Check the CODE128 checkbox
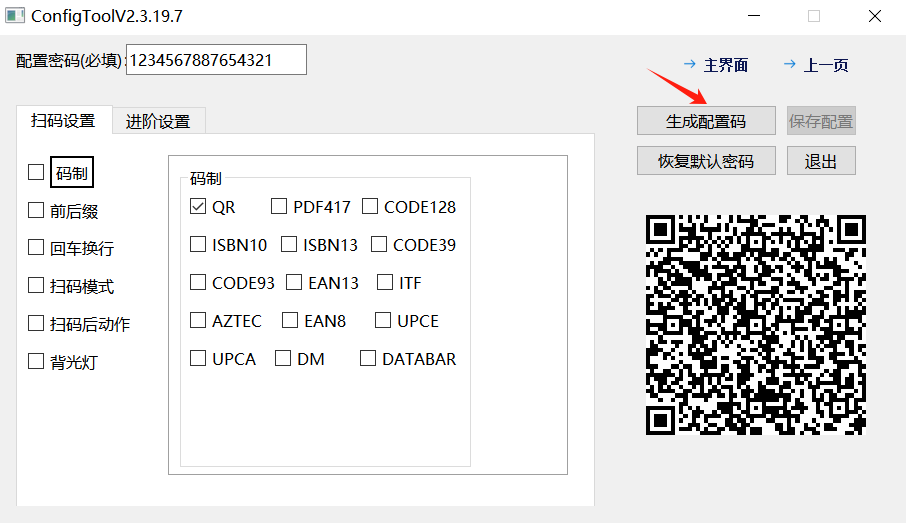 [370, 206]
